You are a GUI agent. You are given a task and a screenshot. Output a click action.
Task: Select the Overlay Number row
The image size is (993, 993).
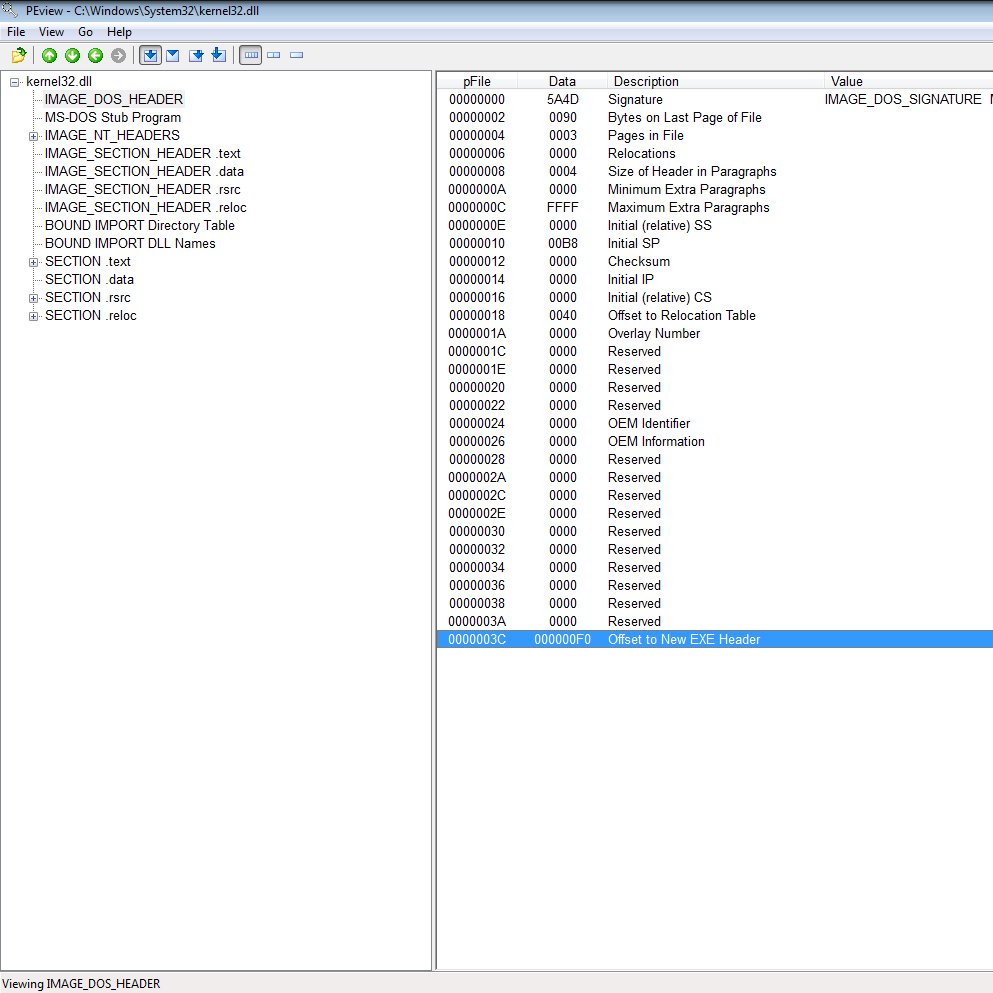tap(715, 334)
